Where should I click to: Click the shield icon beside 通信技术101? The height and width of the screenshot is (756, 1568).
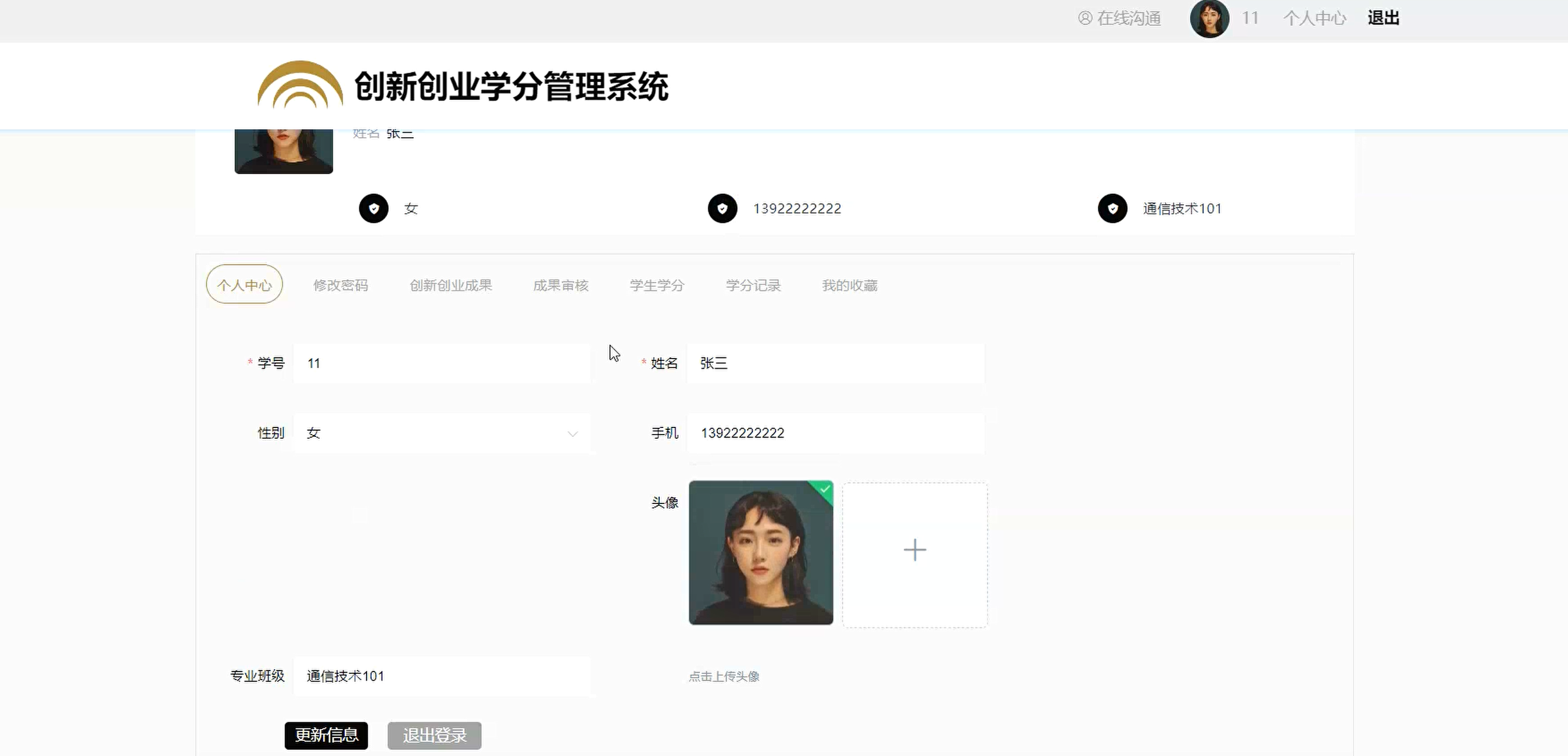1113,209
